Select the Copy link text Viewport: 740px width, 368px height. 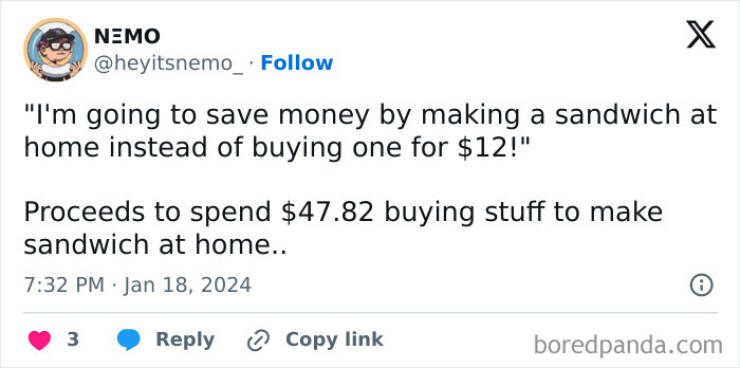334,339
